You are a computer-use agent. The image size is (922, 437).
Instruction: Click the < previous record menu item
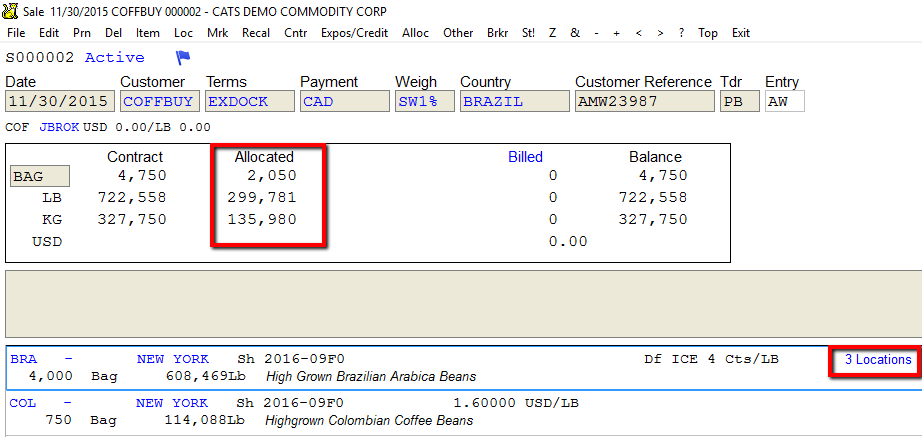point(639,33)
